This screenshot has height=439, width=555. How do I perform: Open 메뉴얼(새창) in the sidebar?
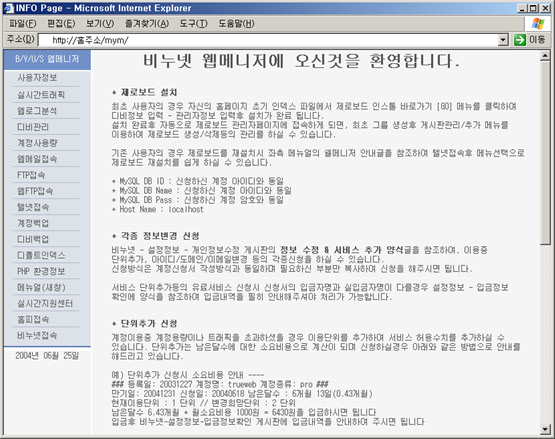coord(41,287)
